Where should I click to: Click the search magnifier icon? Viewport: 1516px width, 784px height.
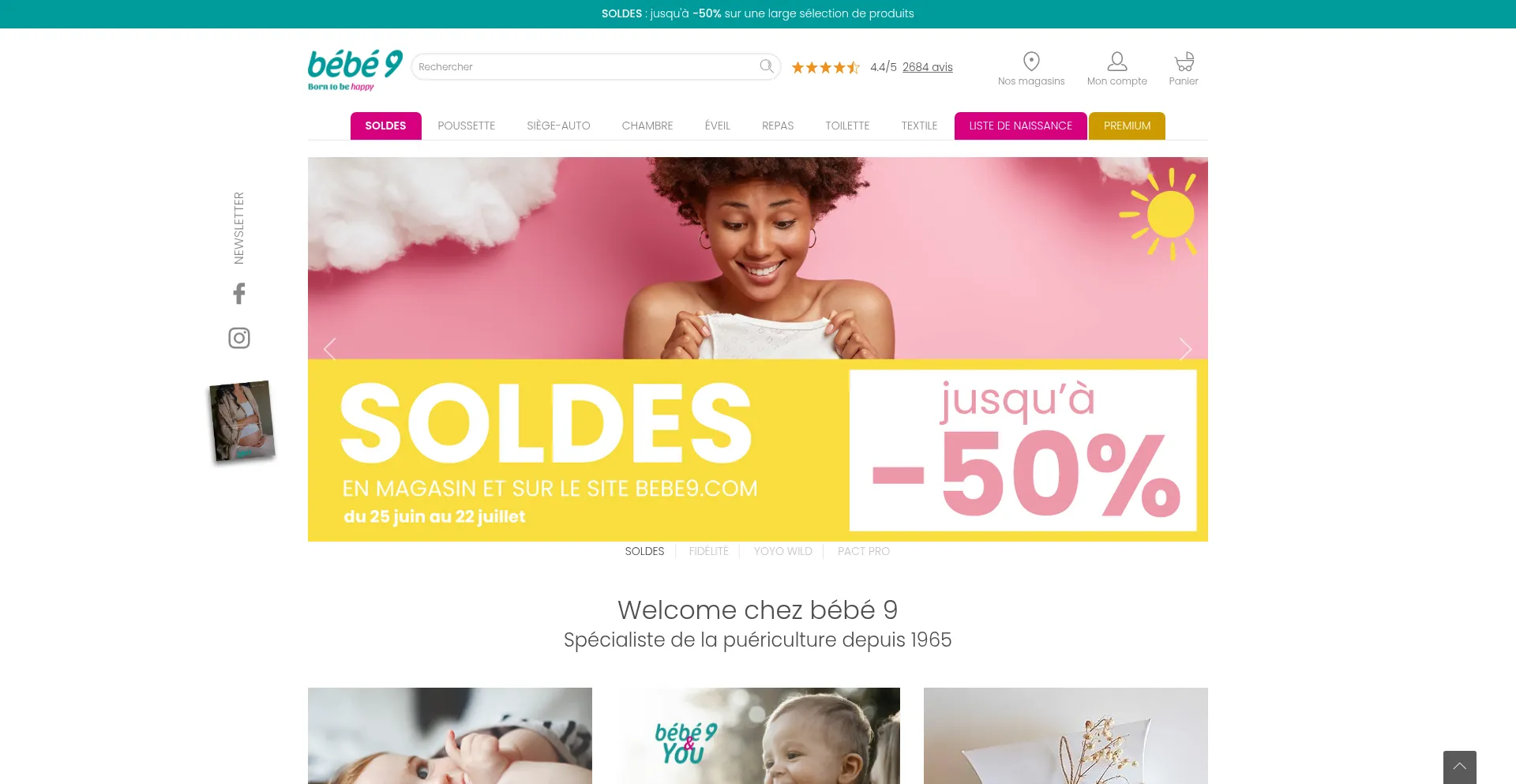pyautogui.click(x=766, y=66)
